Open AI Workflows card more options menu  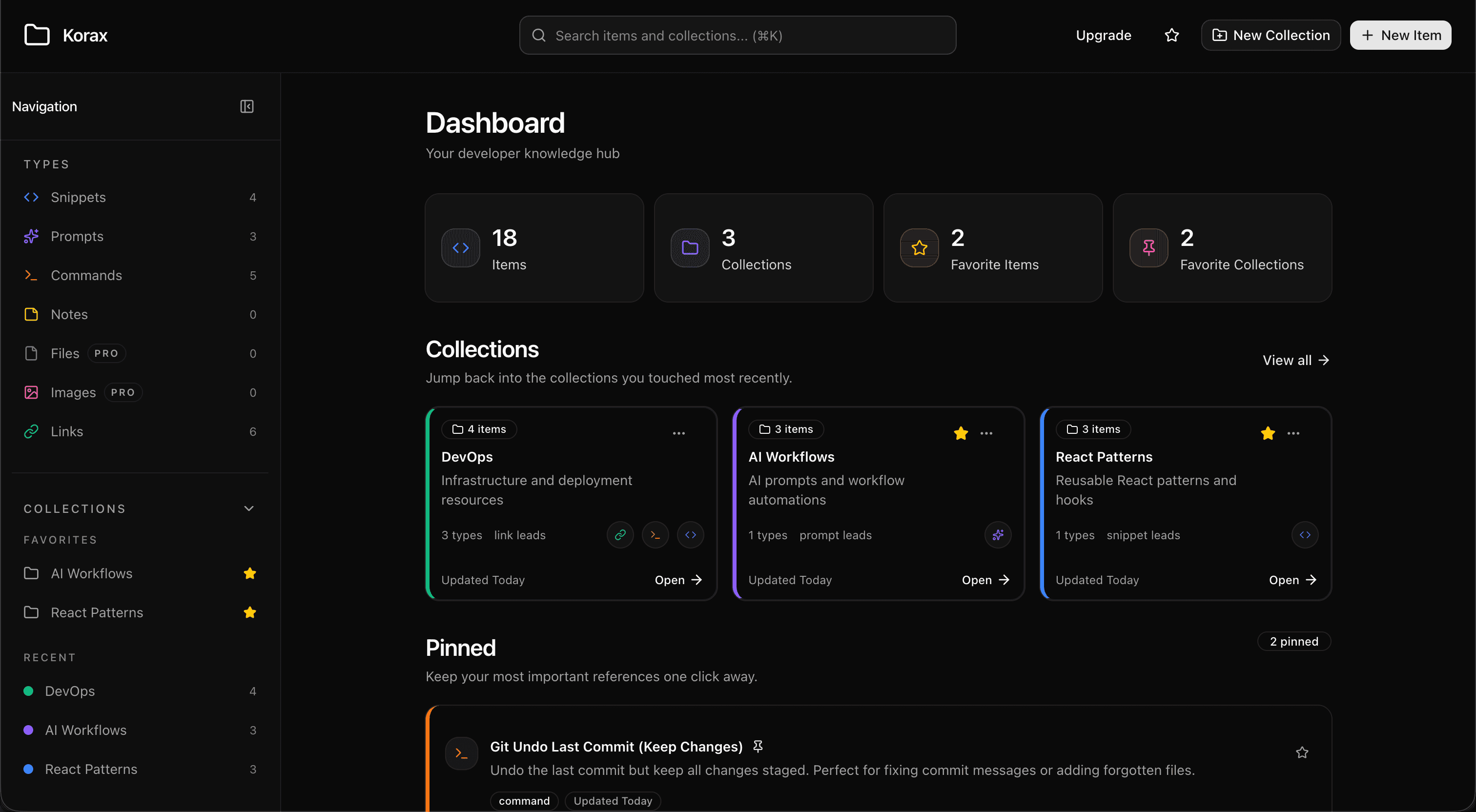click(985, 433)
